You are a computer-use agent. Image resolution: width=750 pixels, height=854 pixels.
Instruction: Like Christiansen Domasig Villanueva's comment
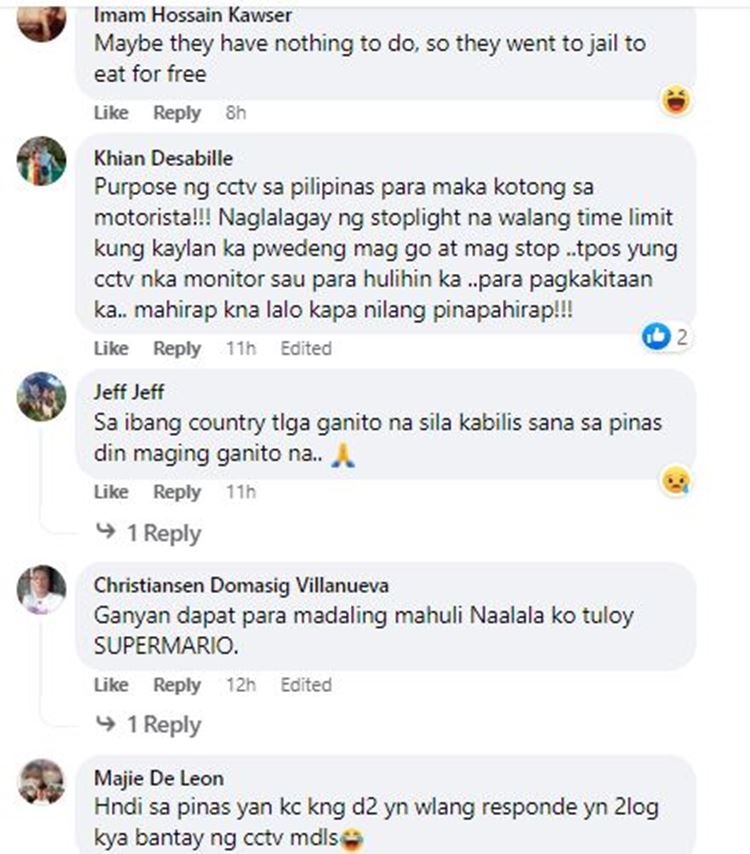click(111, 685)
